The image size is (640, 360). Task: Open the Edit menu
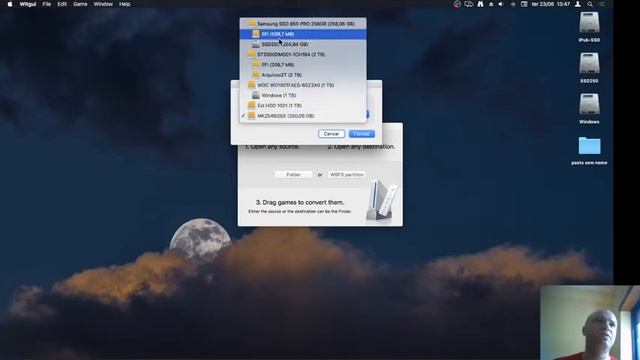point(62,4)
